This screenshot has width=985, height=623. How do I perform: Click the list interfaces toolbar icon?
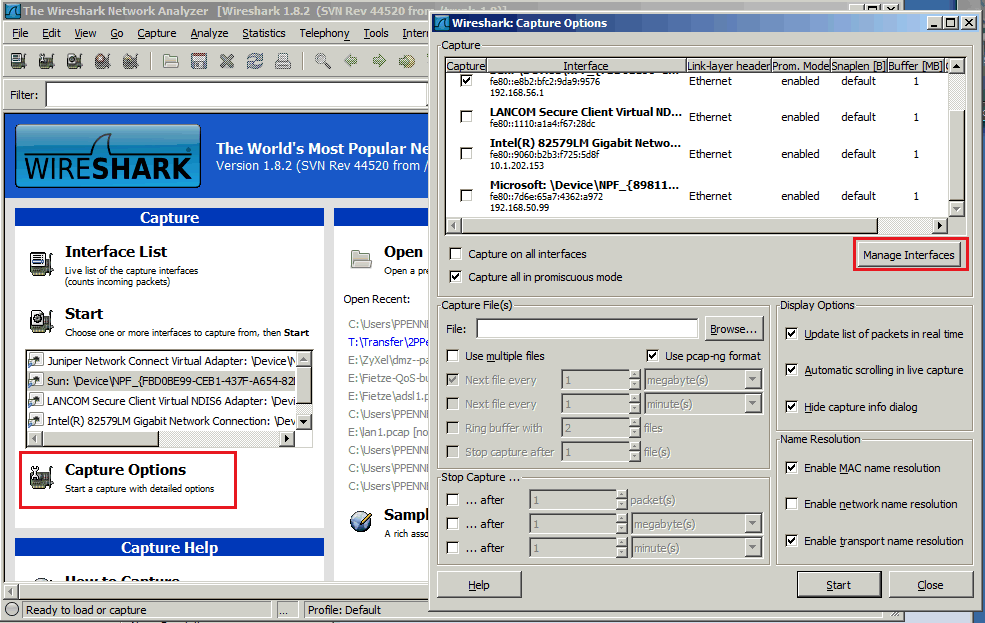(18, 61)
